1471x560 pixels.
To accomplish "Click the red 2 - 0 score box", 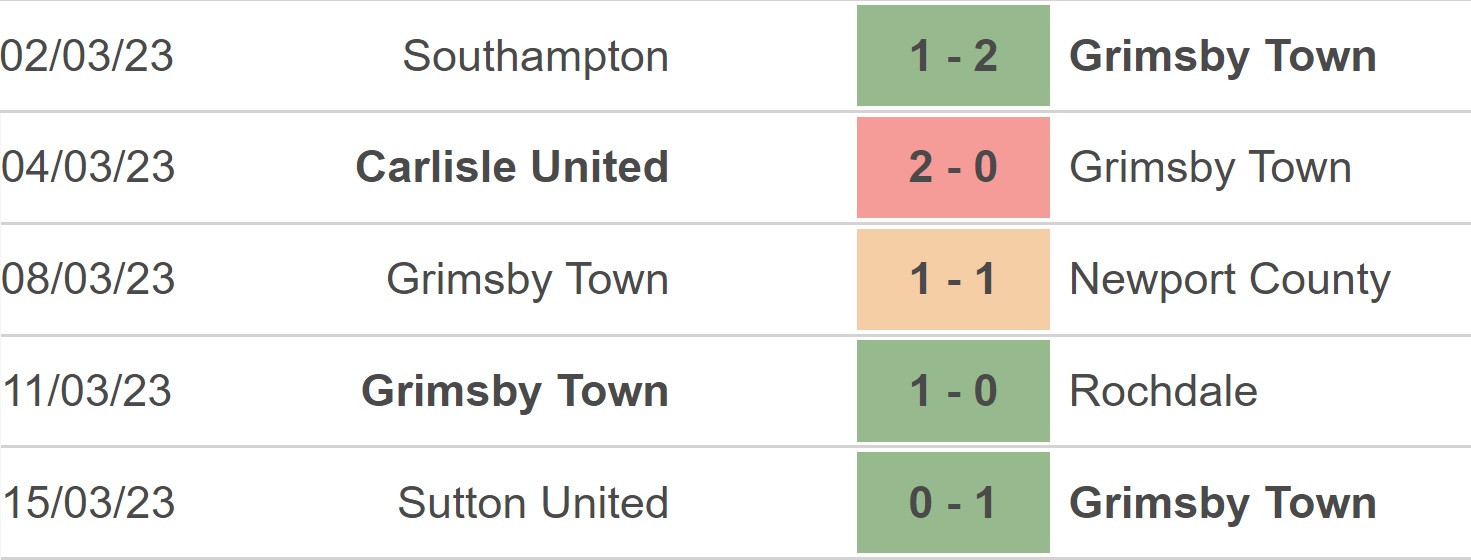I will [x=953, y=167].
